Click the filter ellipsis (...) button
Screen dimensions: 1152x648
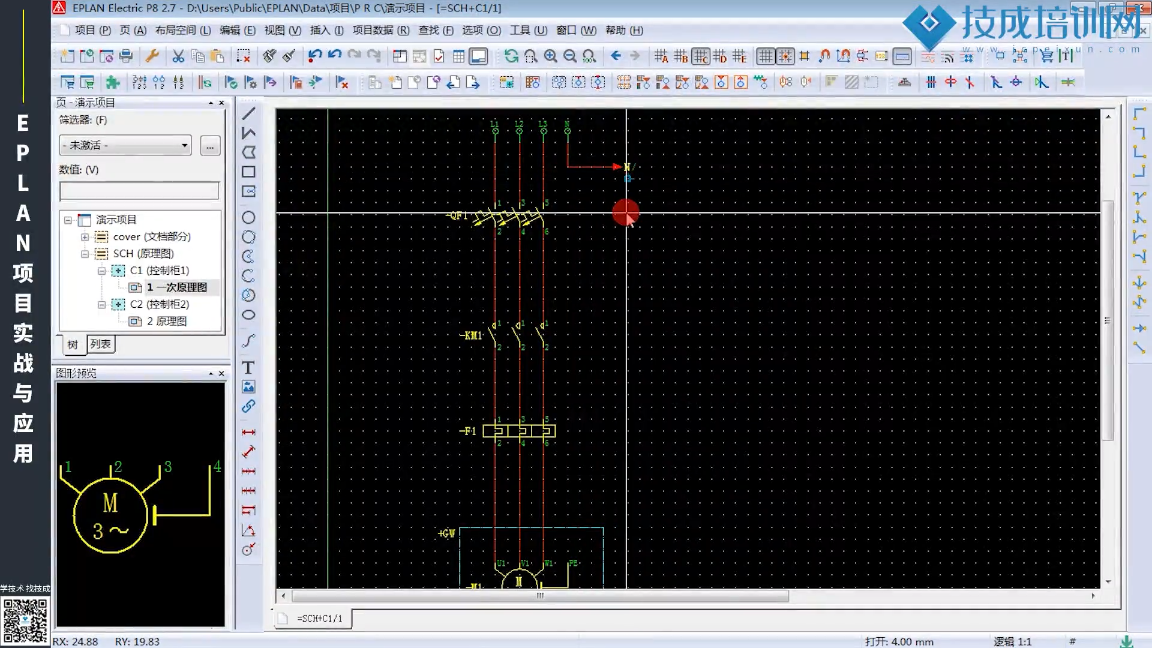pos(210,145)
